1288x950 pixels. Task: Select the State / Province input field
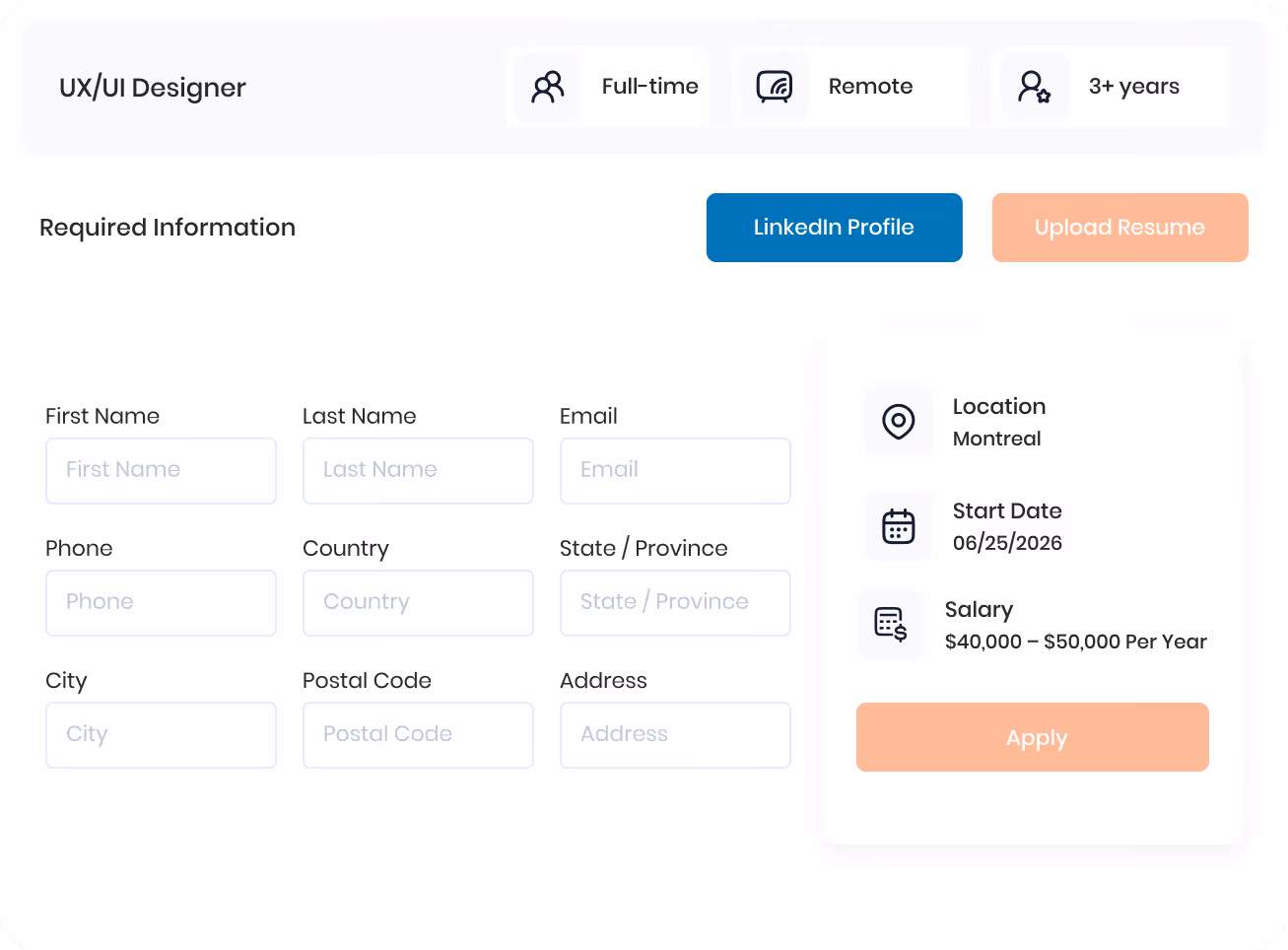click(676, 603)
